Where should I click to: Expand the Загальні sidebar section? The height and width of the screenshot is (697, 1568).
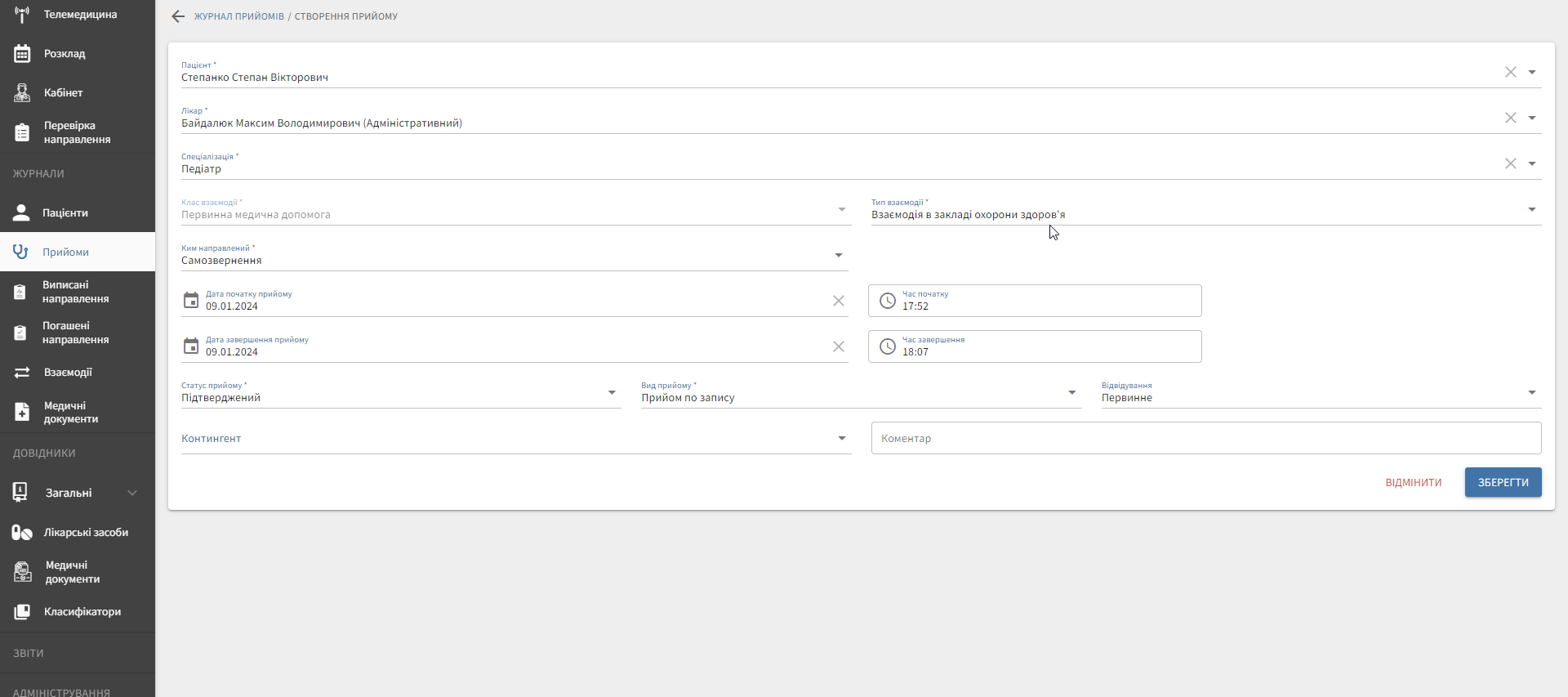coord(132,493)
